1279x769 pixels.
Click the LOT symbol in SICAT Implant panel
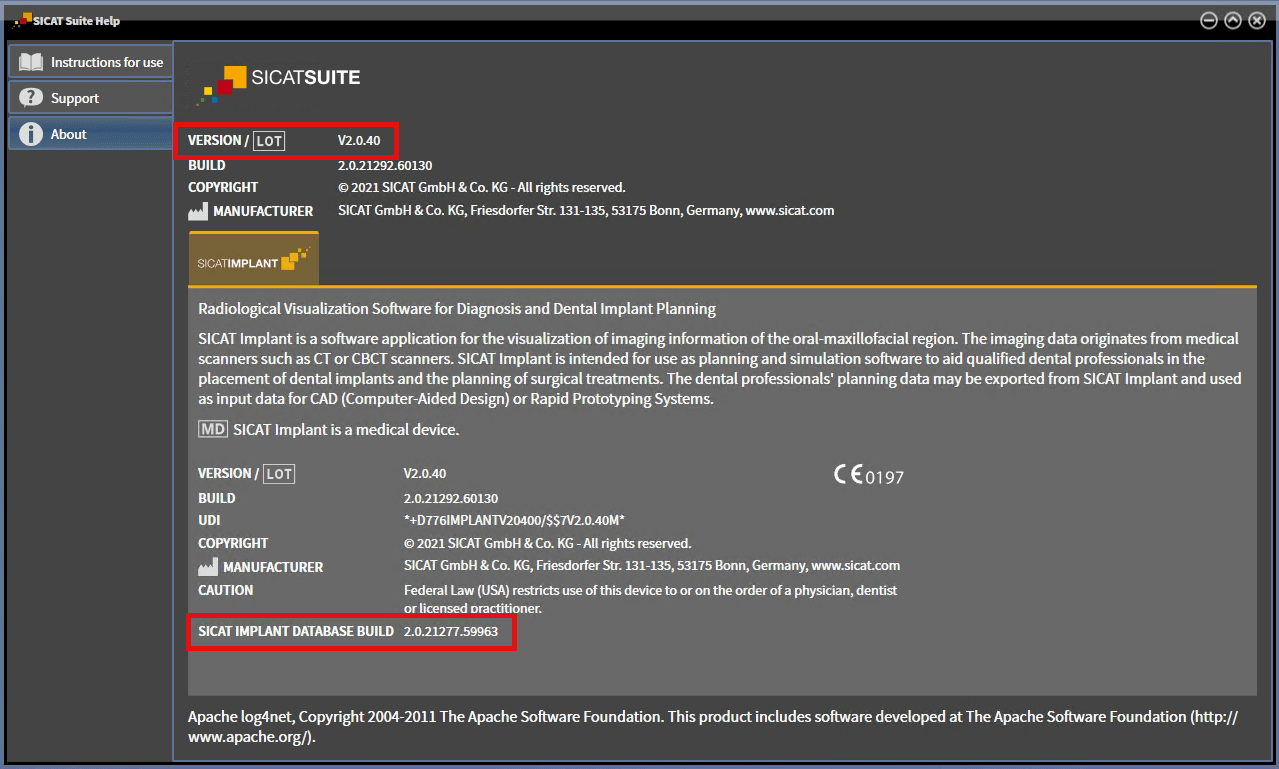point(279,474)
